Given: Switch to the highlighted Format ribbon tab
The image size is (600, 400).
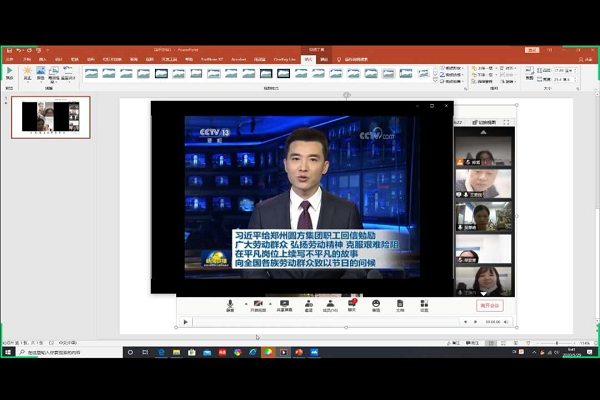Looking at the screenshot, I should coord(308,60).
